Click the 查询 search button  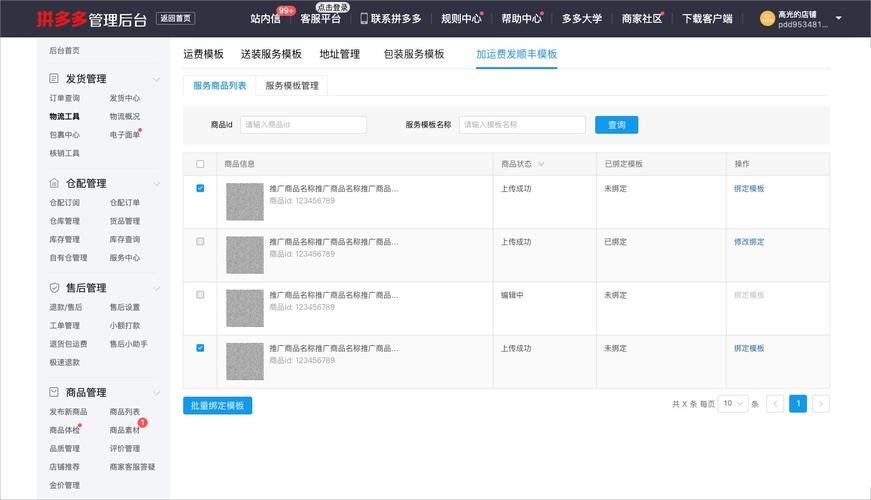pos(617,125)
